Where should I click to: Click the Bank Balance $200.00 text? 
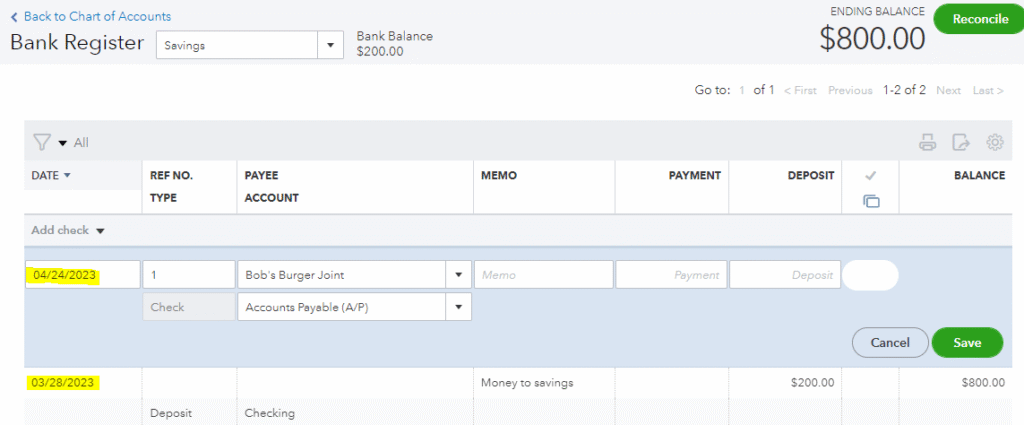pos(394,44)
